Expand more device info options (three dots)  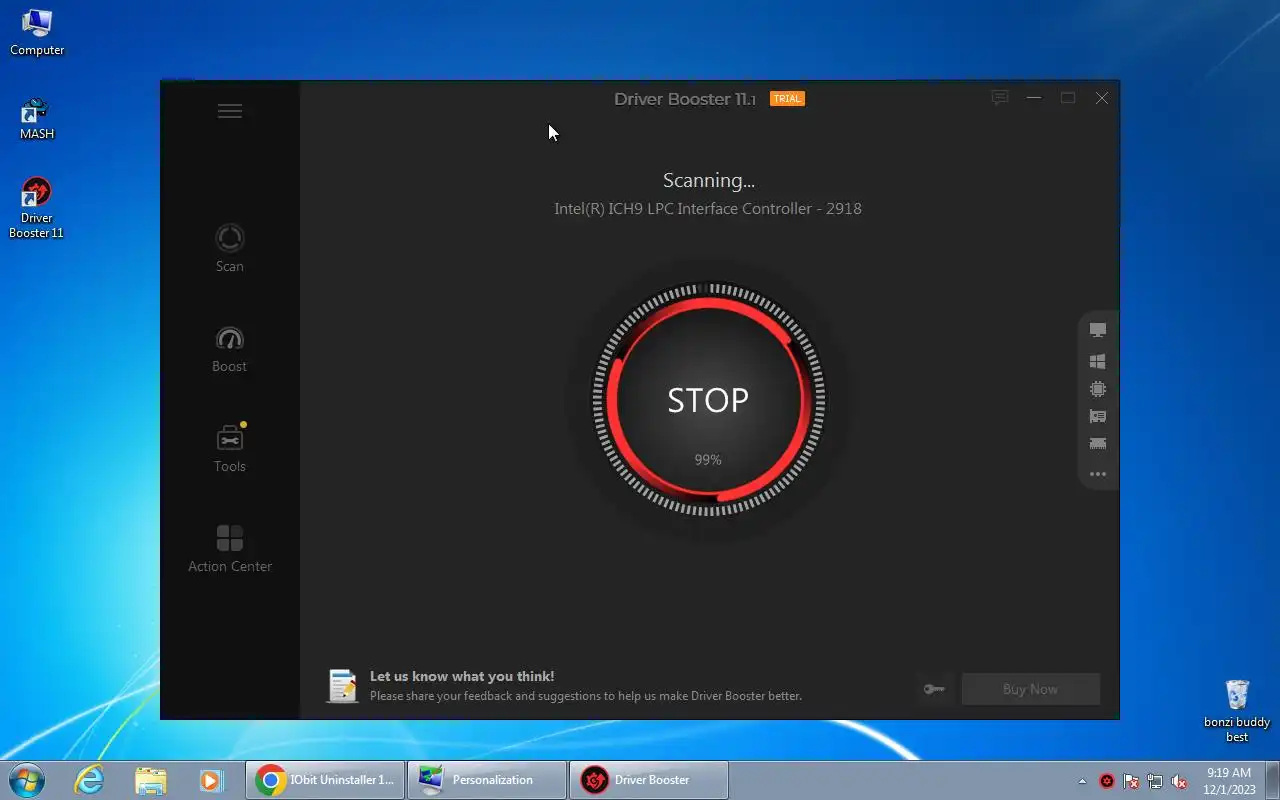coord(1098,474)
